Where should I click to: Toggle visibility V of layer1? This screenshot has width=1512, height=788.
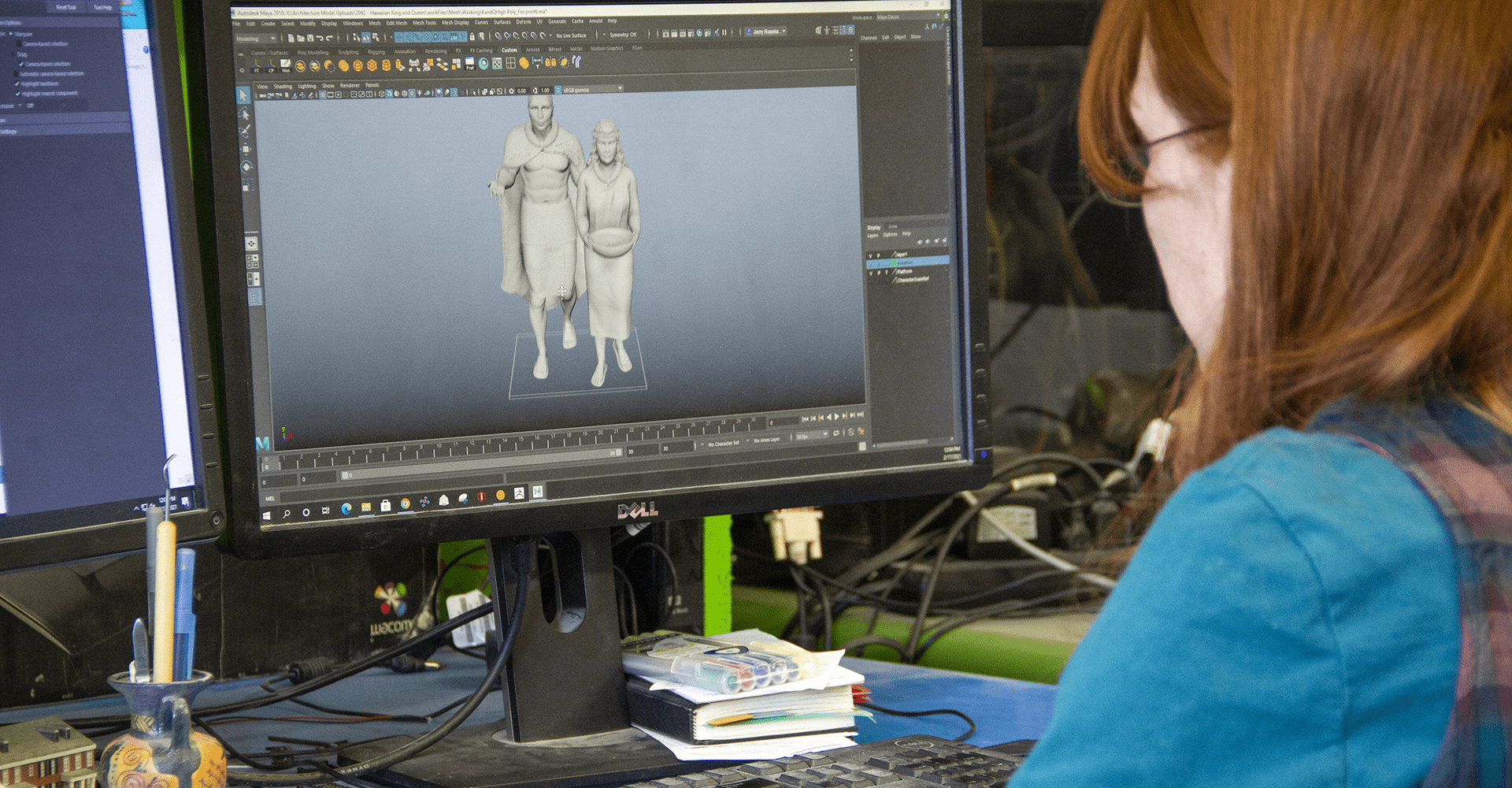(870, 256)
